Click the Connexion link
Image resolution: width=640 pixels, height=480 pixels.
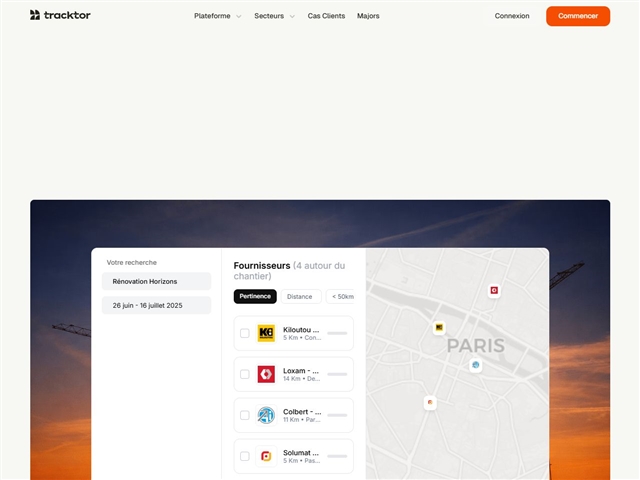512,16
